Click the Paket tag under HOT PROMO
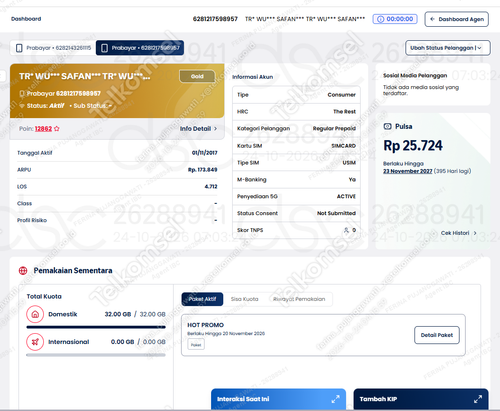This screenshot has height=411, width=500. tap(196, 345)
